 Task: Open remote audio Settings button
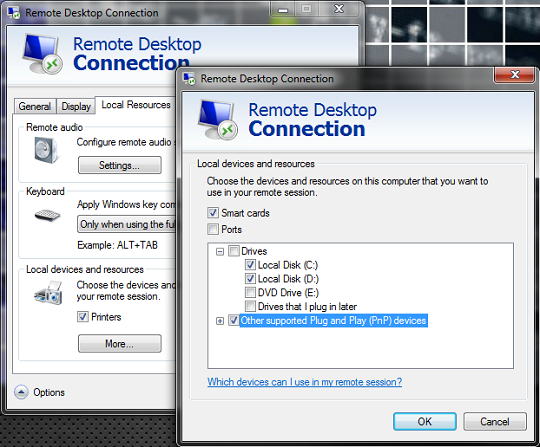pos(120,165)
